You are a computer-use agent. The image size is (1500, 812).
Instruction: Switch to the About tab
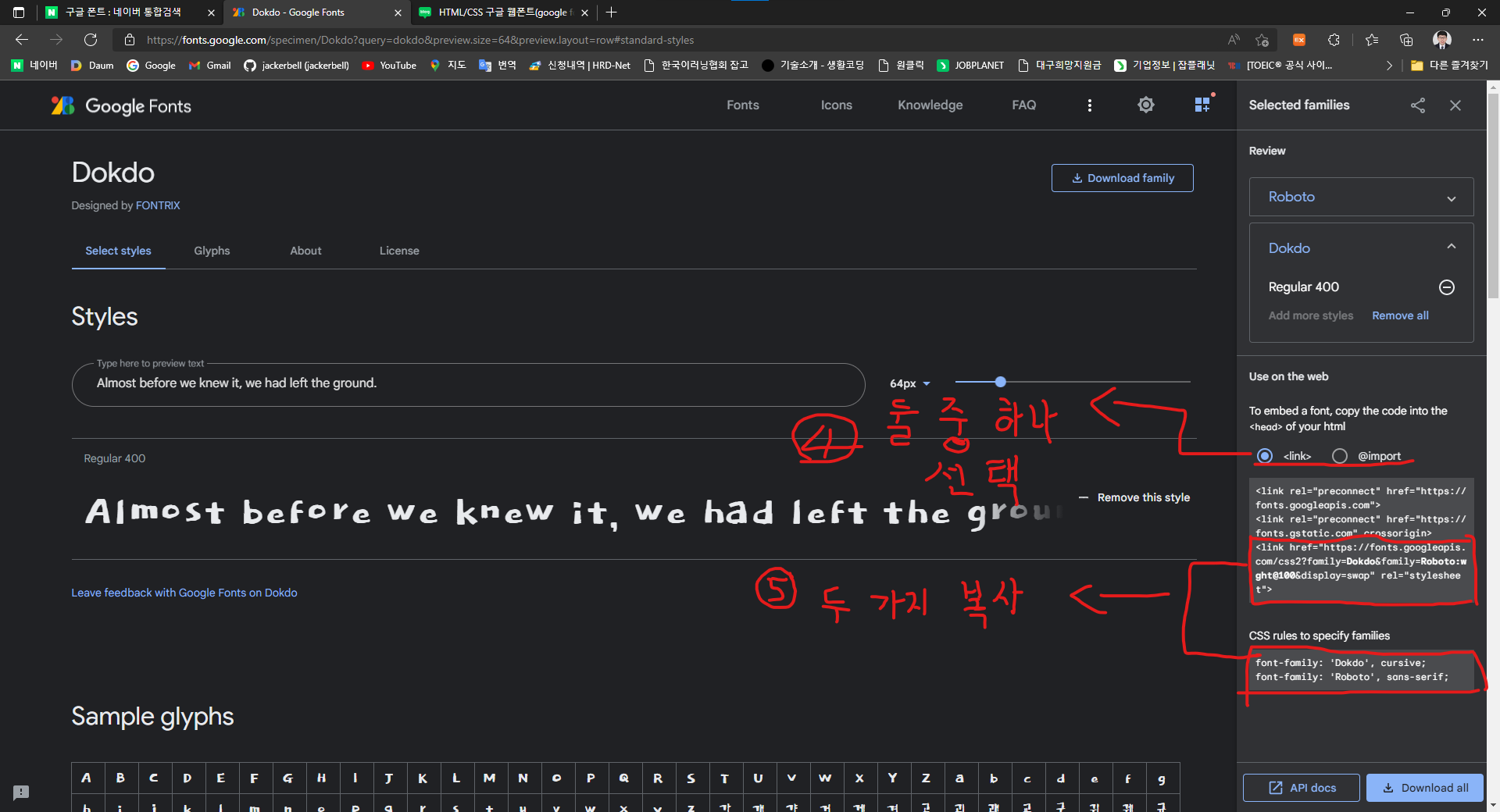(x=305, y=251)
